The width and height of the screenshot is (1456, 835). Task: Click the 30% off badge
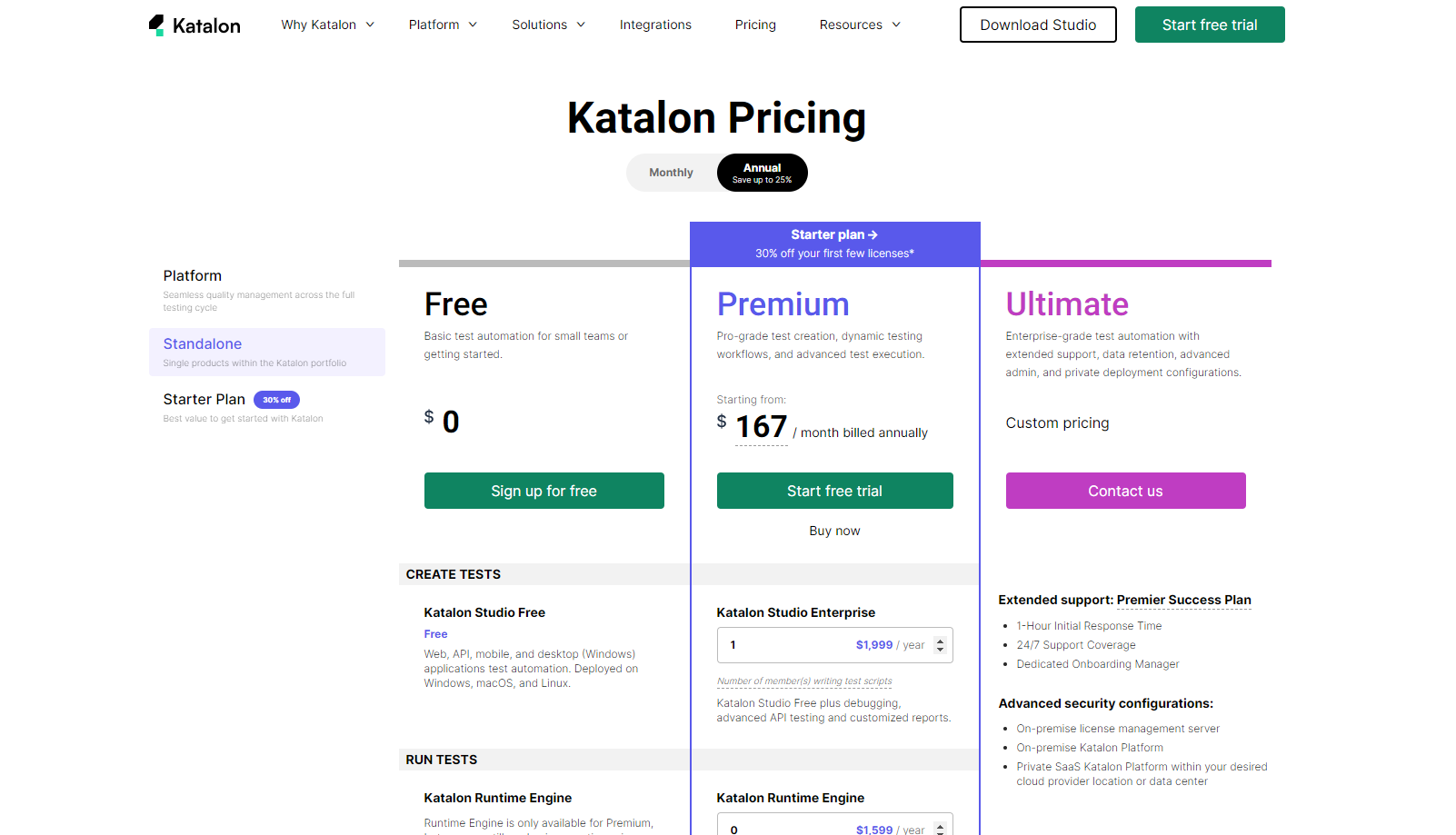(276, 400)
